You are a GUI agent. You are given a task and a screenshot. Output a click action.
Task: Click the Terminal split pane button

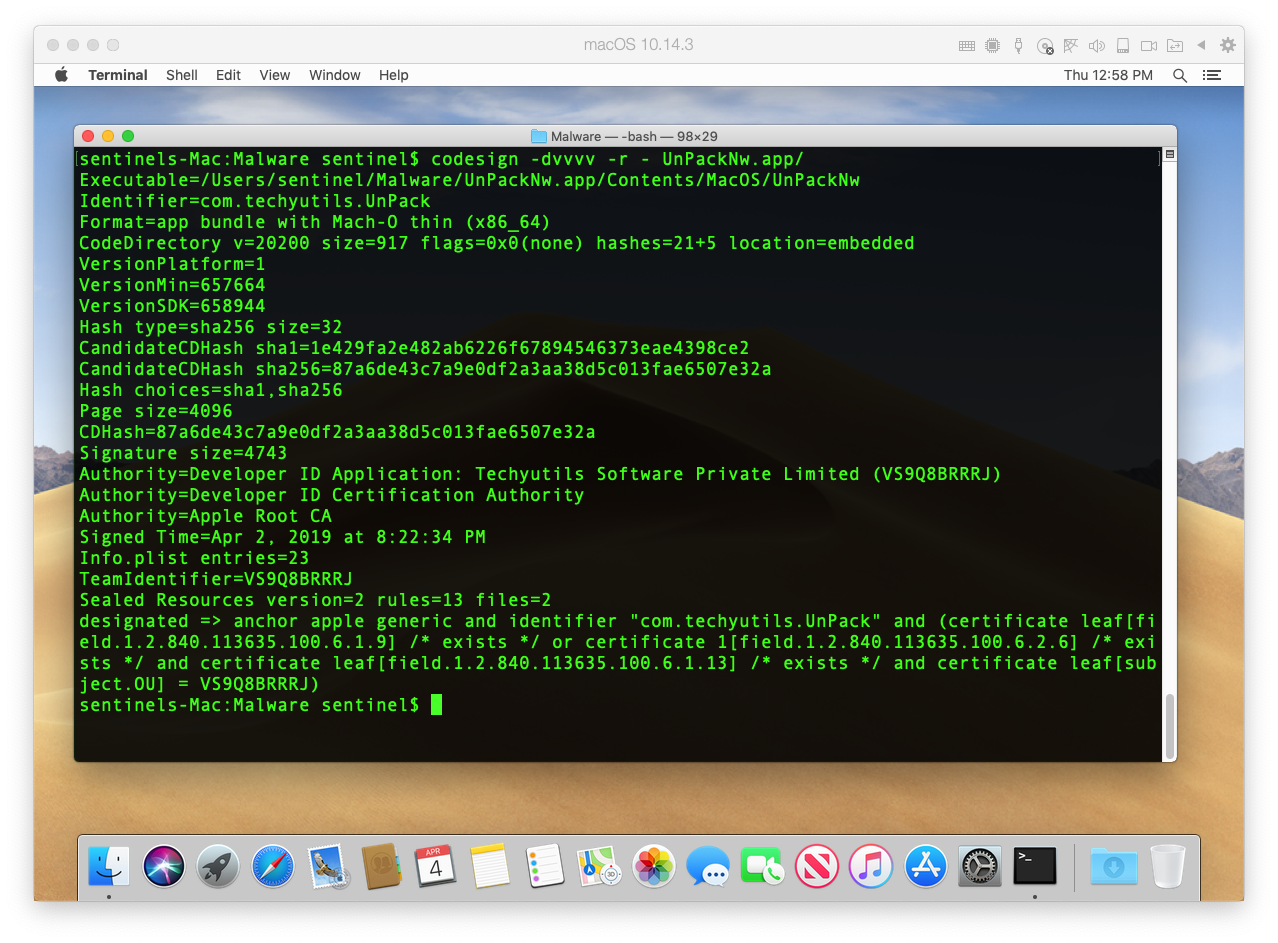1169,154
